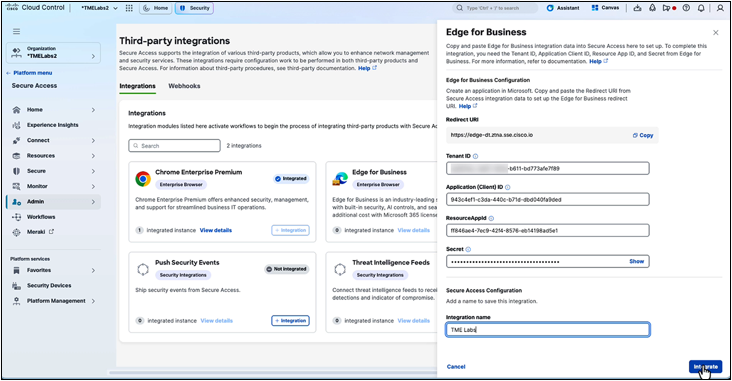Expand the Organization TMELabs2 selector
Image resolution: width=732 pixels, height=381 pixels.
coord(53,53)
